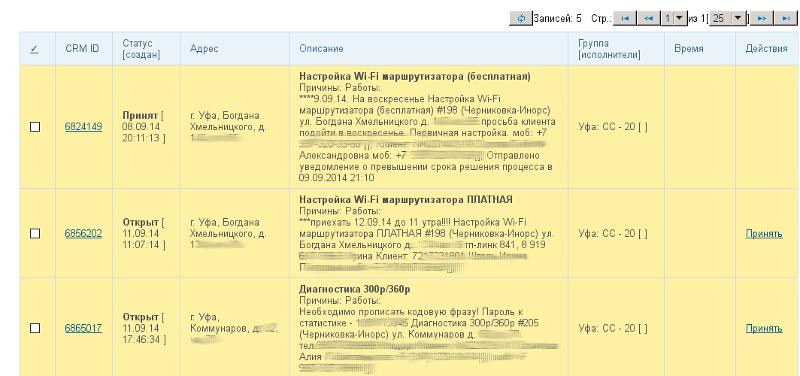The image size is (800, 376).
Task: Go to the first page
Action: pyautogui.click(x=625, y=18)
